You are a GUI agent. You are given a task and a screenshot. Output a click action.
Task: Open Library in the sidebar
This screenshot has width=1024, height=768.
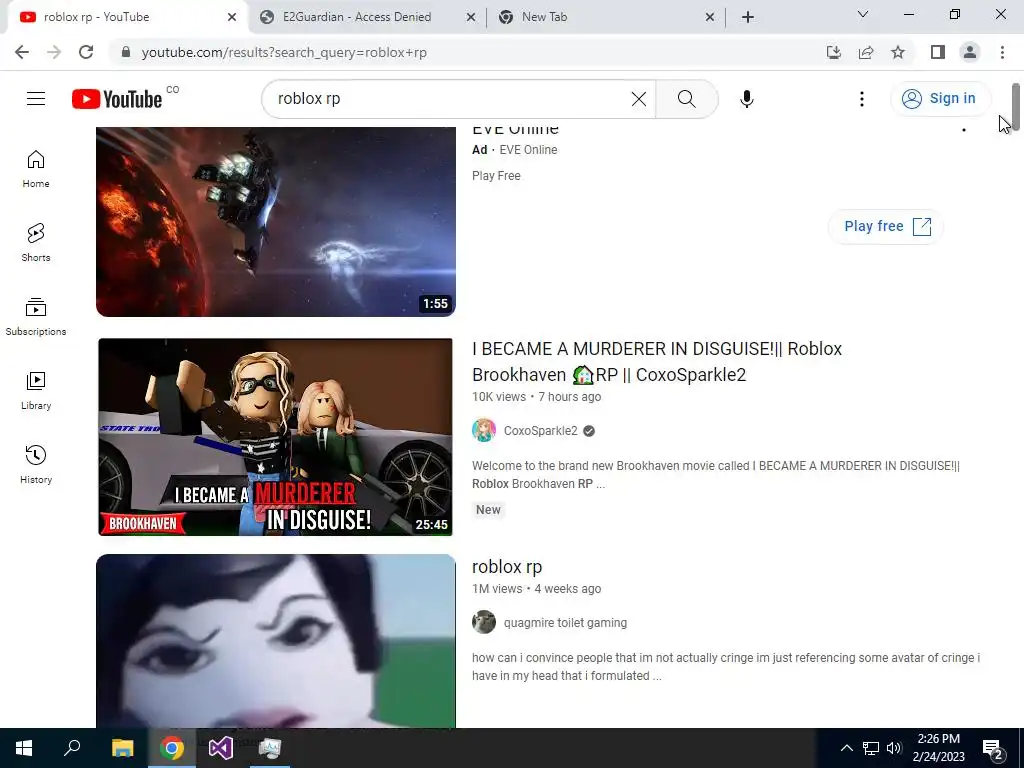[x=36, y=391]
